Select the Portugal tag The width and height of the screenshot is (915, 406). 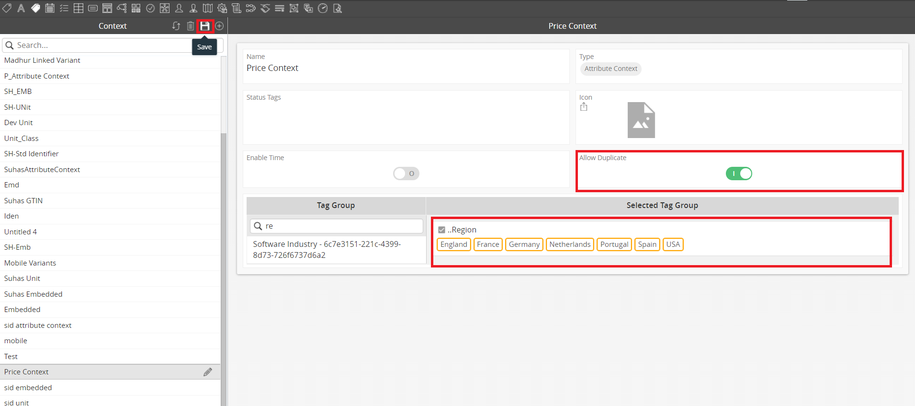coord(614,244)
